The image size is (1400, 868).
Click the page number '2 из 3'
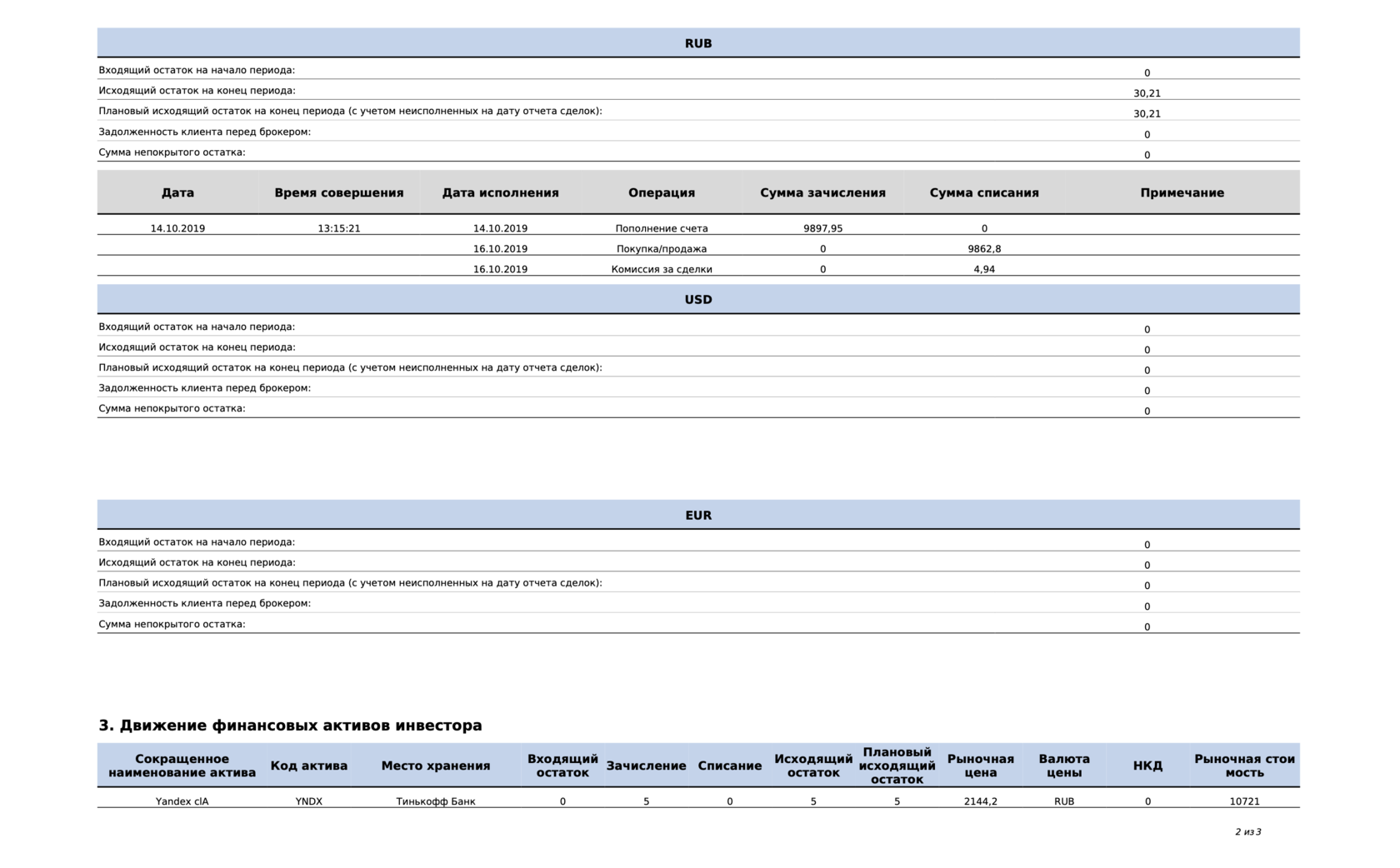[1248, 831]
